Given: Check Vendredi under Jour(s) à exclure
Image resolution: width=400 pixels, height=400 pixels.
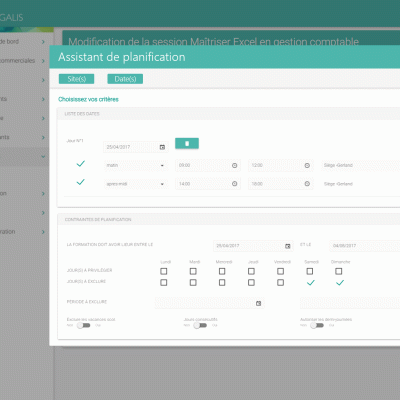Looking at the screenshot, I should 281,283.
